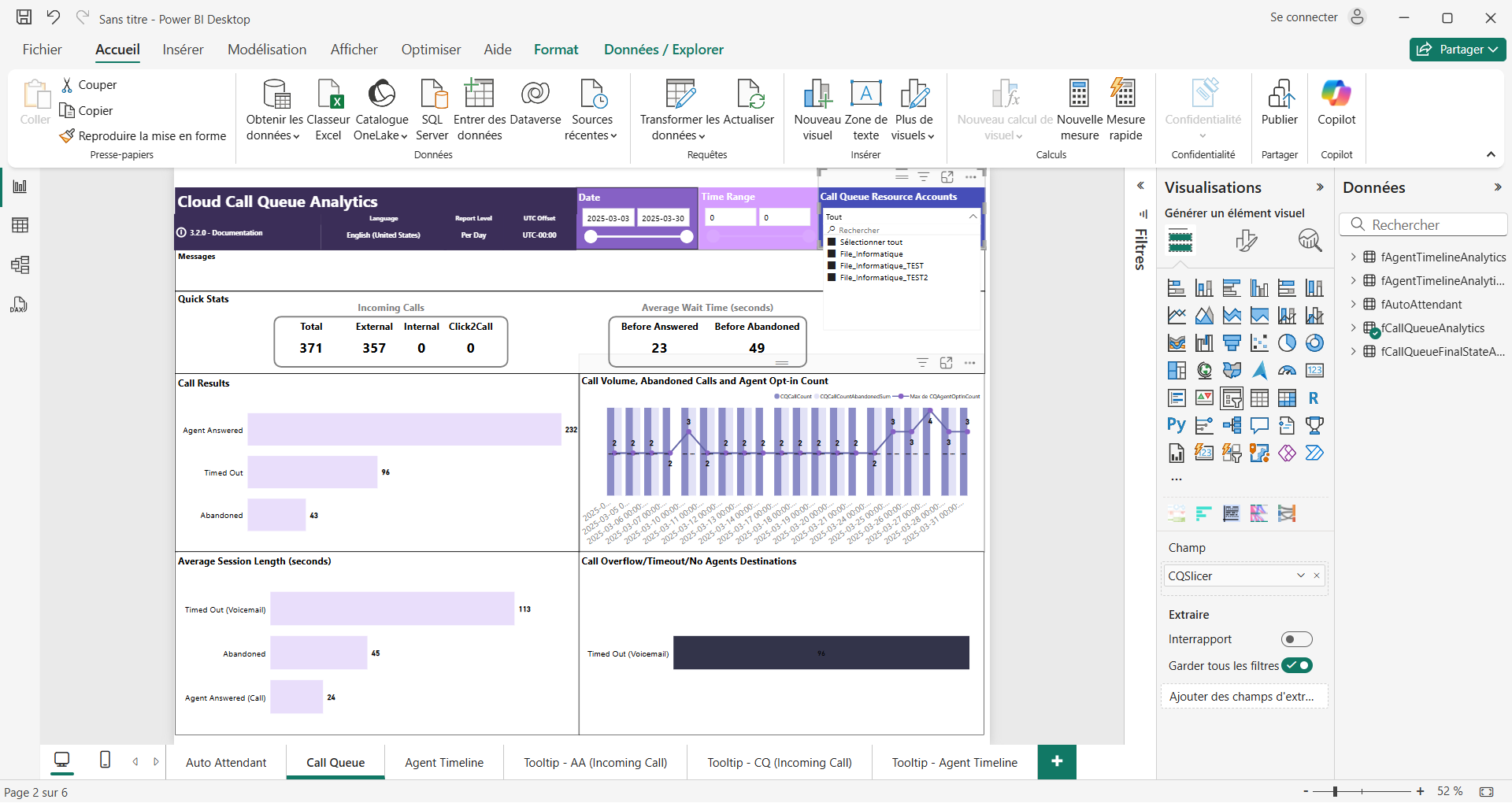Click the Date slicer right slider handle
This screenshot has width=1512, height=803.
[687, 237]
